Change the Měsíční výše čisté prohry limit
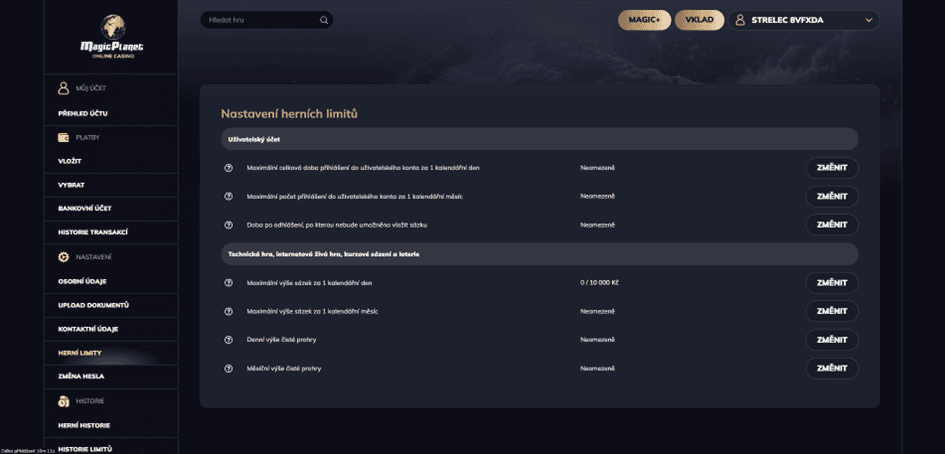The image size is (945, 454). tap(832, 368)
